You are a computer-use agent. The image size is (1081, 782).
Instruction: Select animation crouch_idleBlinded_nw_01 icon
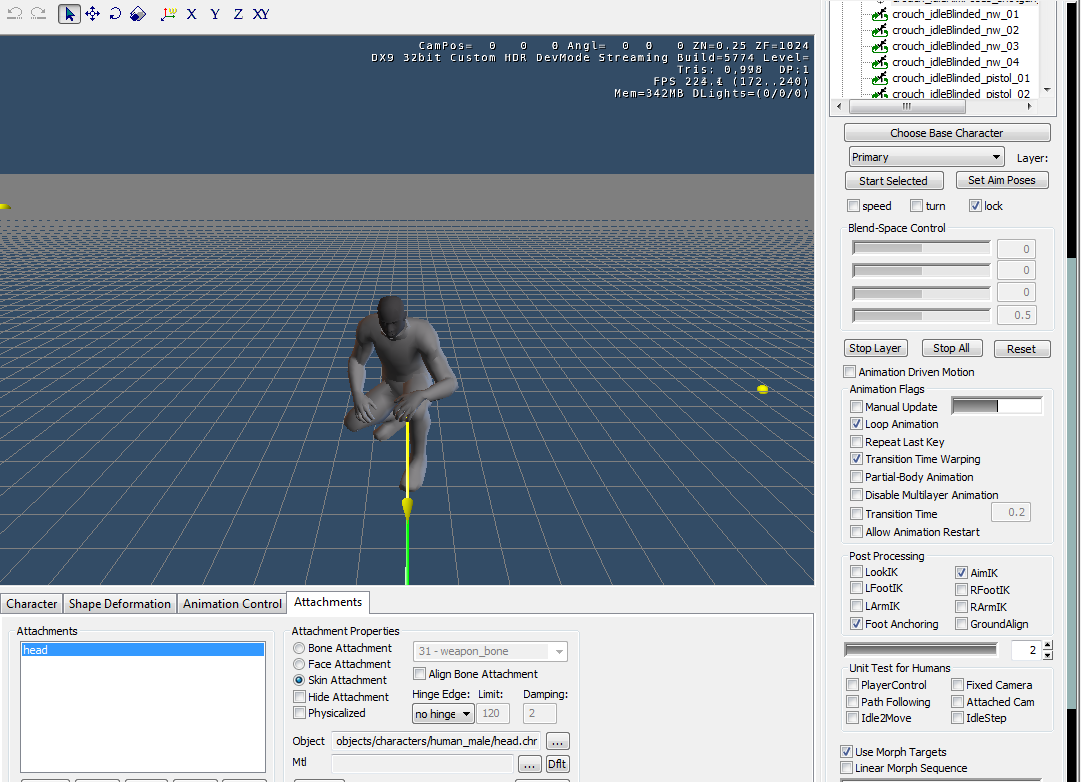[880, 14]
